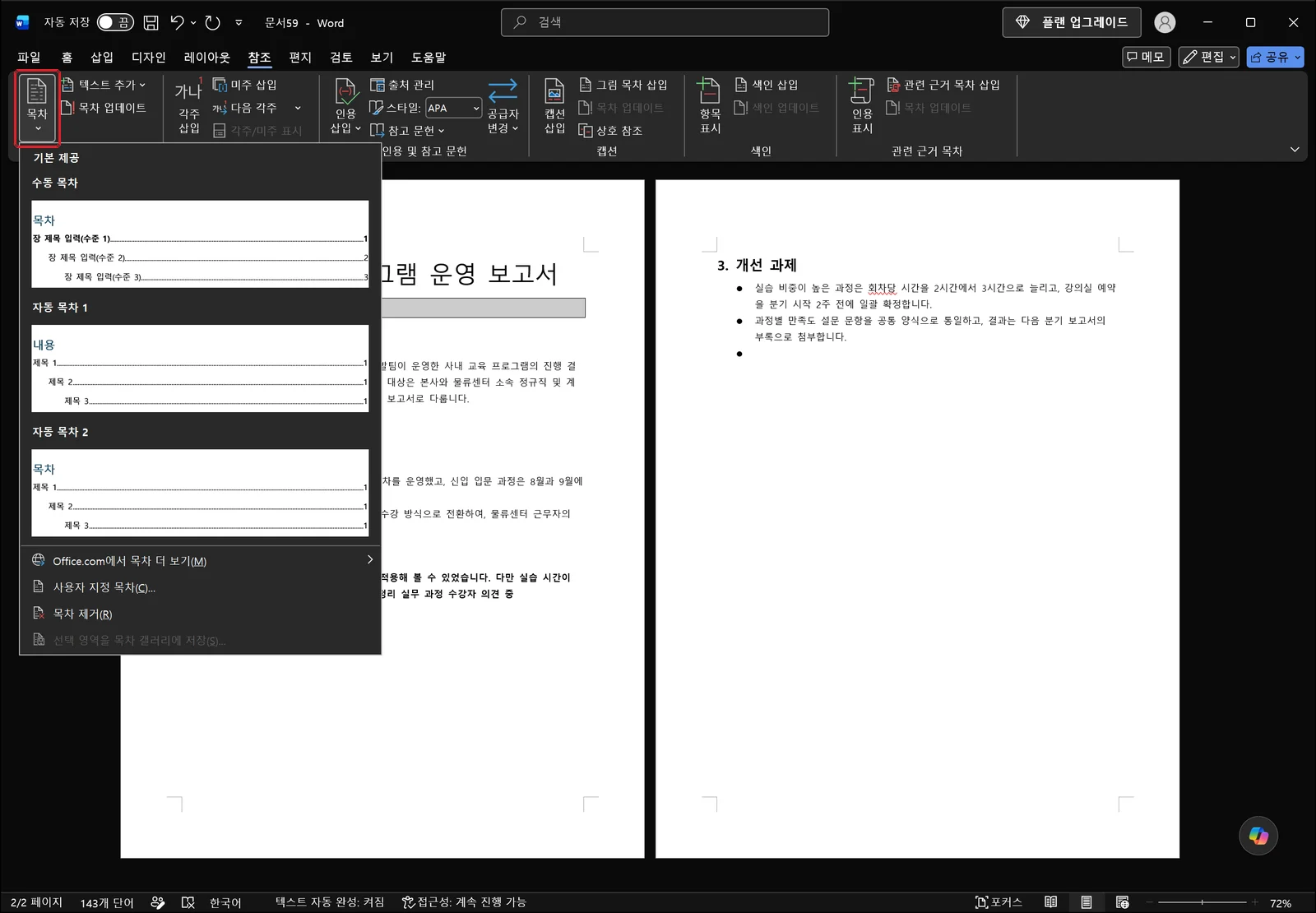Open the user account avatar
Image resolution: width=1316 pixels, height=913 pixels.
pyautogui.click(x=1165, y=22)
